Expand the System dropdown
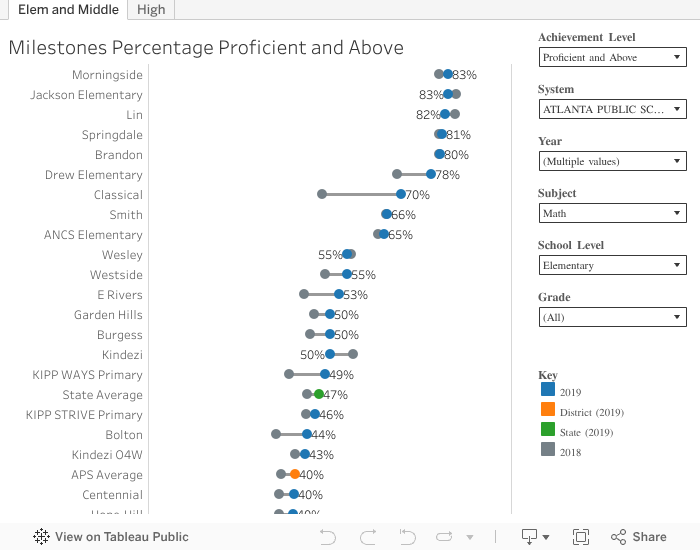Image resolution: width=700 pixels, height=550 pixels. click(x=612, y=109)
